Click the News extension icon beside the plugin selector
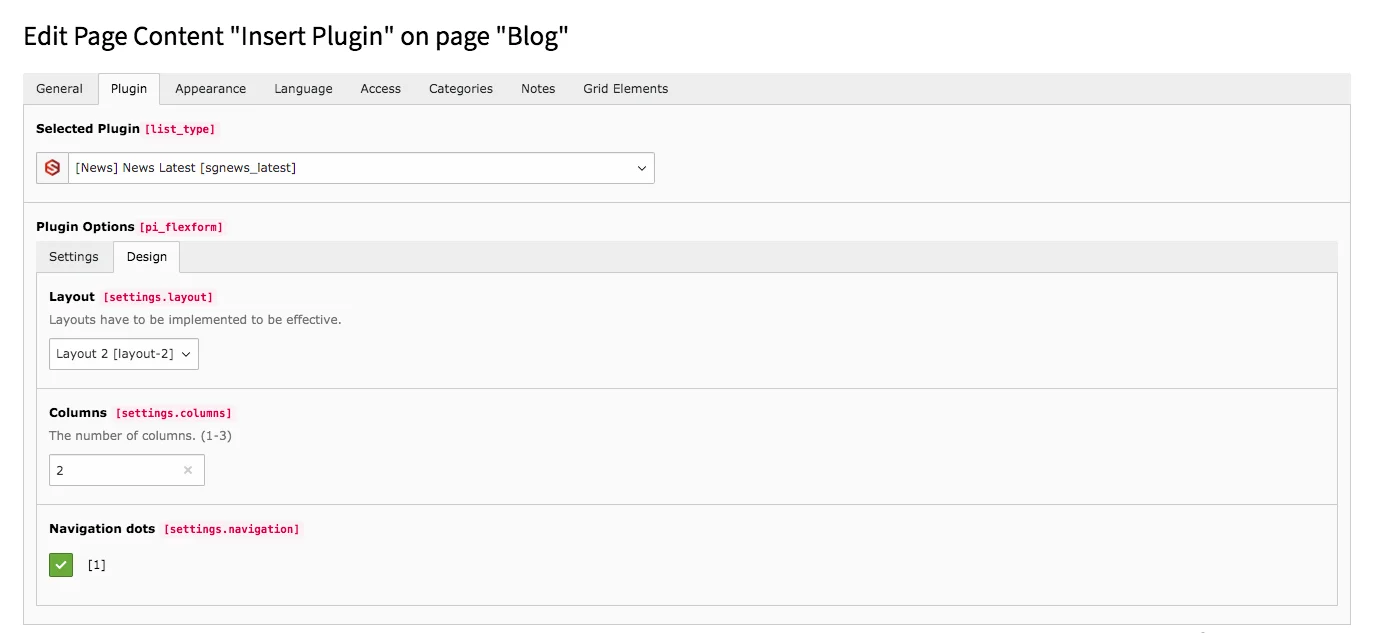This screenshot has height=633, width=1375. [x=51, y=167]
